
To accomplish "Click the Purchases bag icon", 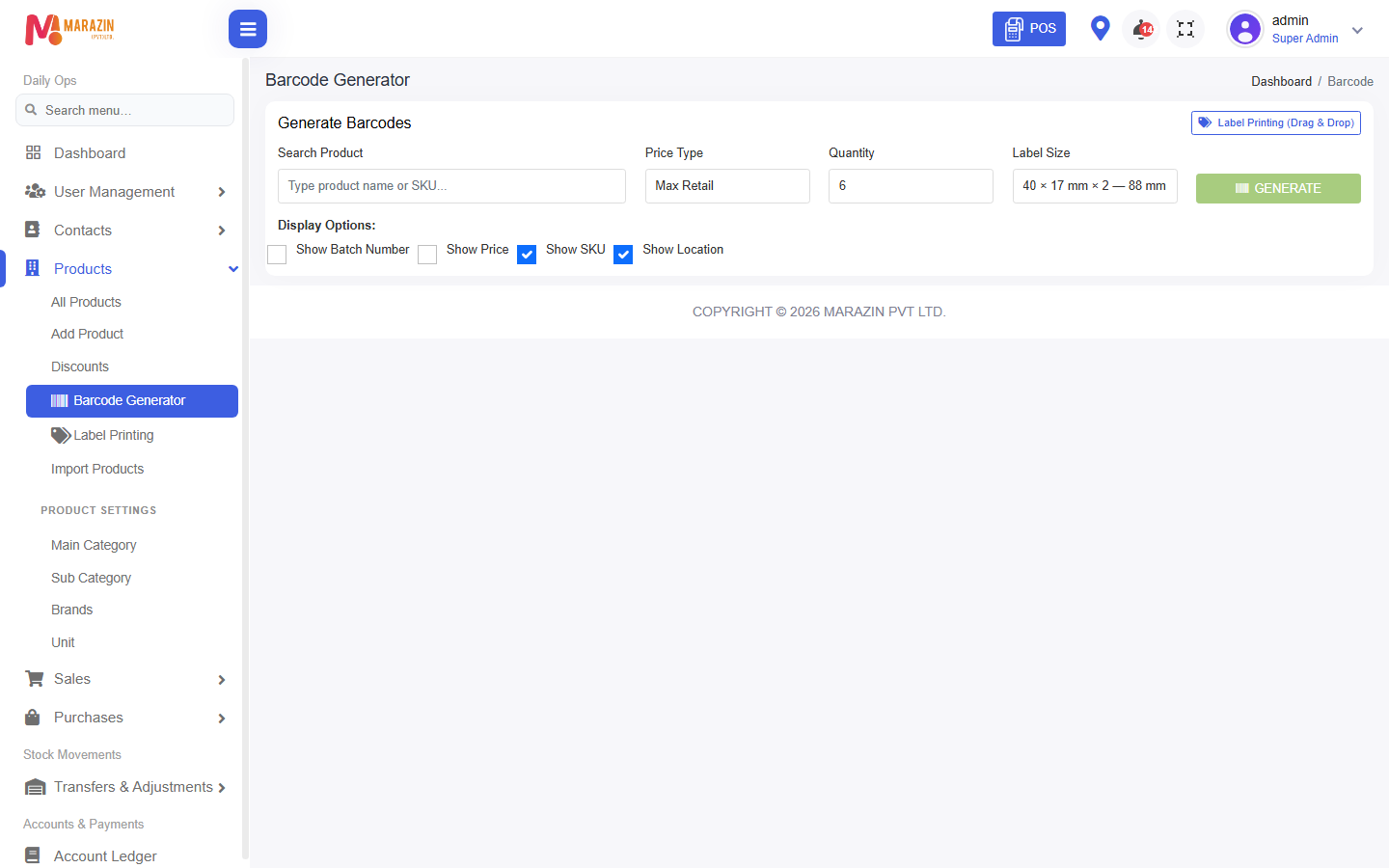I will point(33,717).
